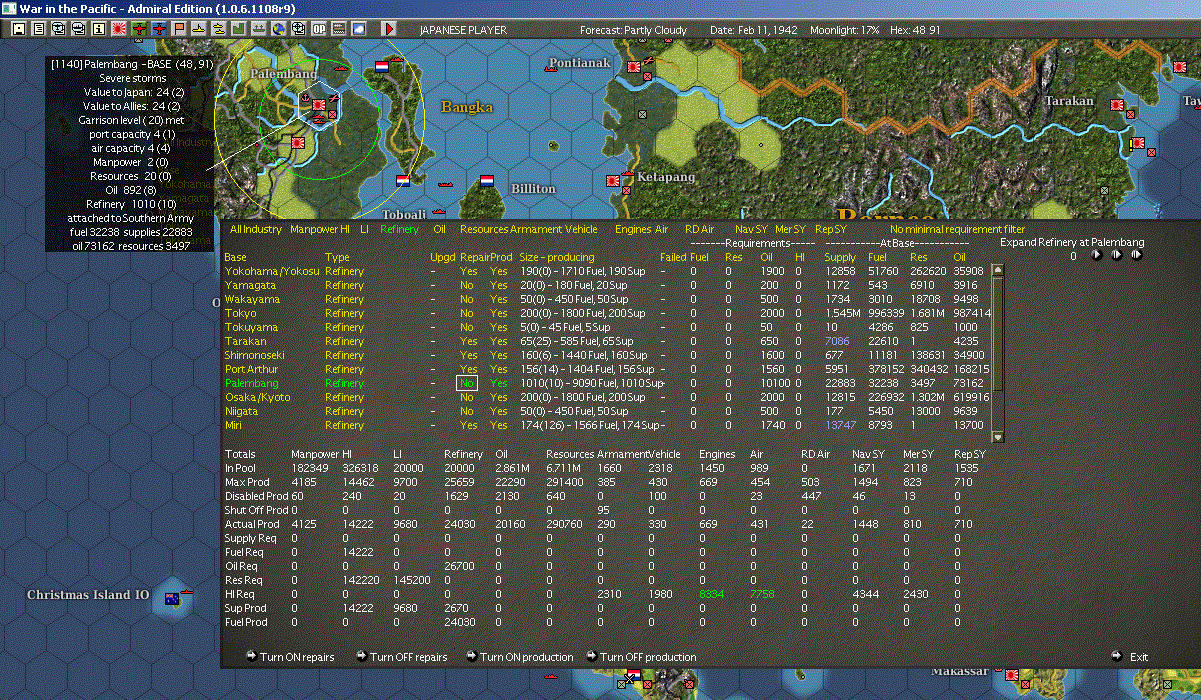
Task: Click the orange flag toolbar icon
Action: pyautogui.click(x=179, y=30)
